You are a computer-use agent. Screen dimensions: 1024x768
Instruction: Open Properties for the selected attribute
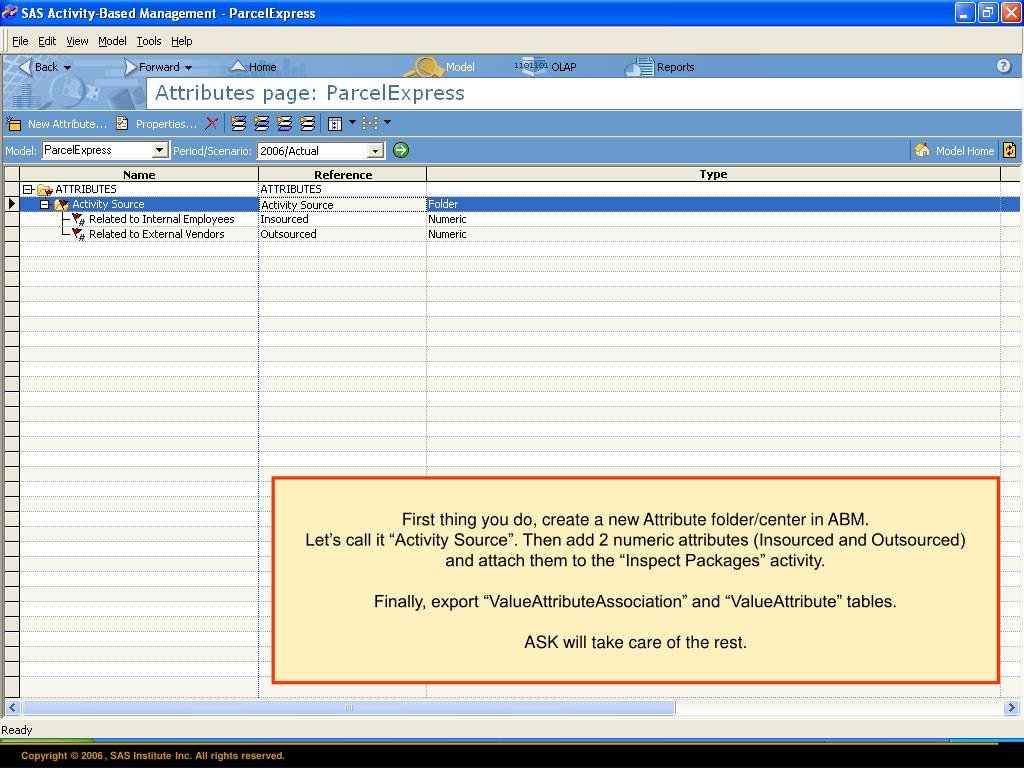click(157, 123)
